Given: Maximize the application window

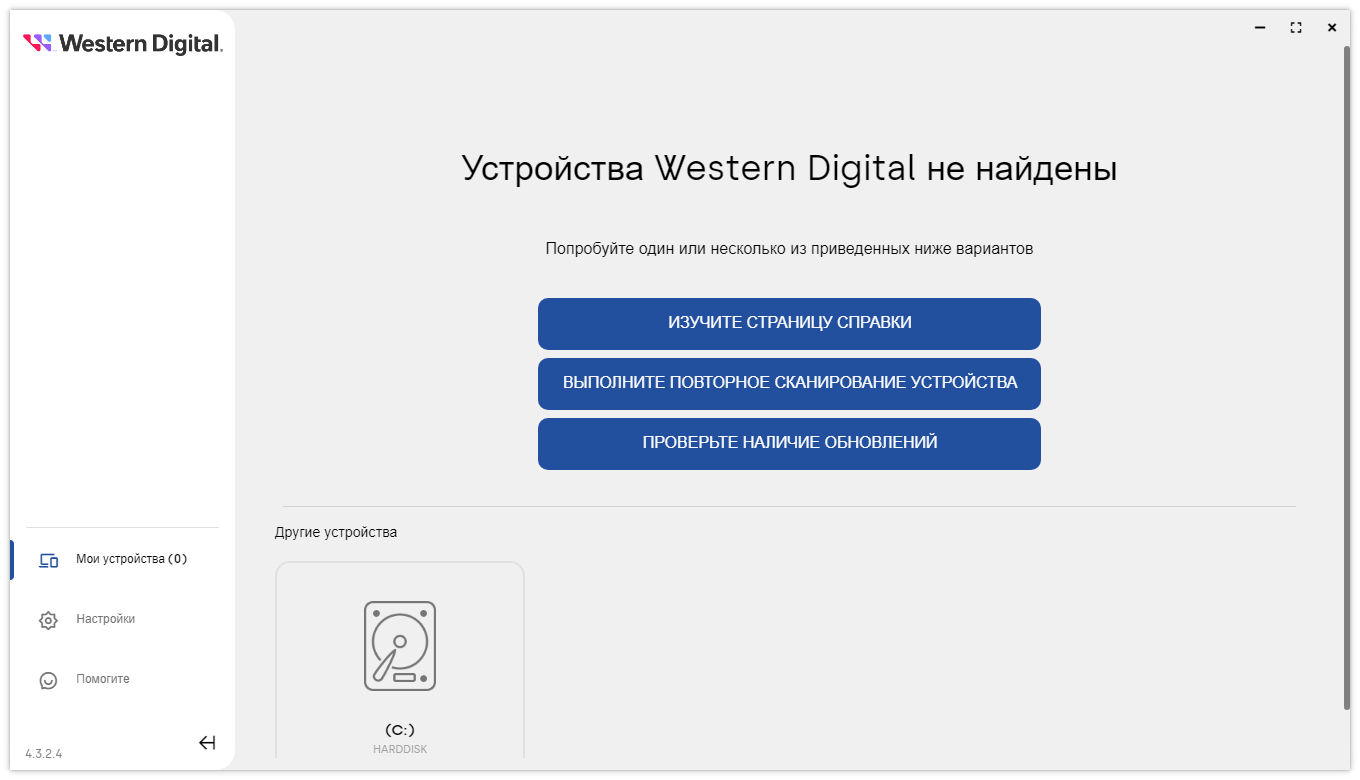Looking at the screenshot, I should [1296, 28].
